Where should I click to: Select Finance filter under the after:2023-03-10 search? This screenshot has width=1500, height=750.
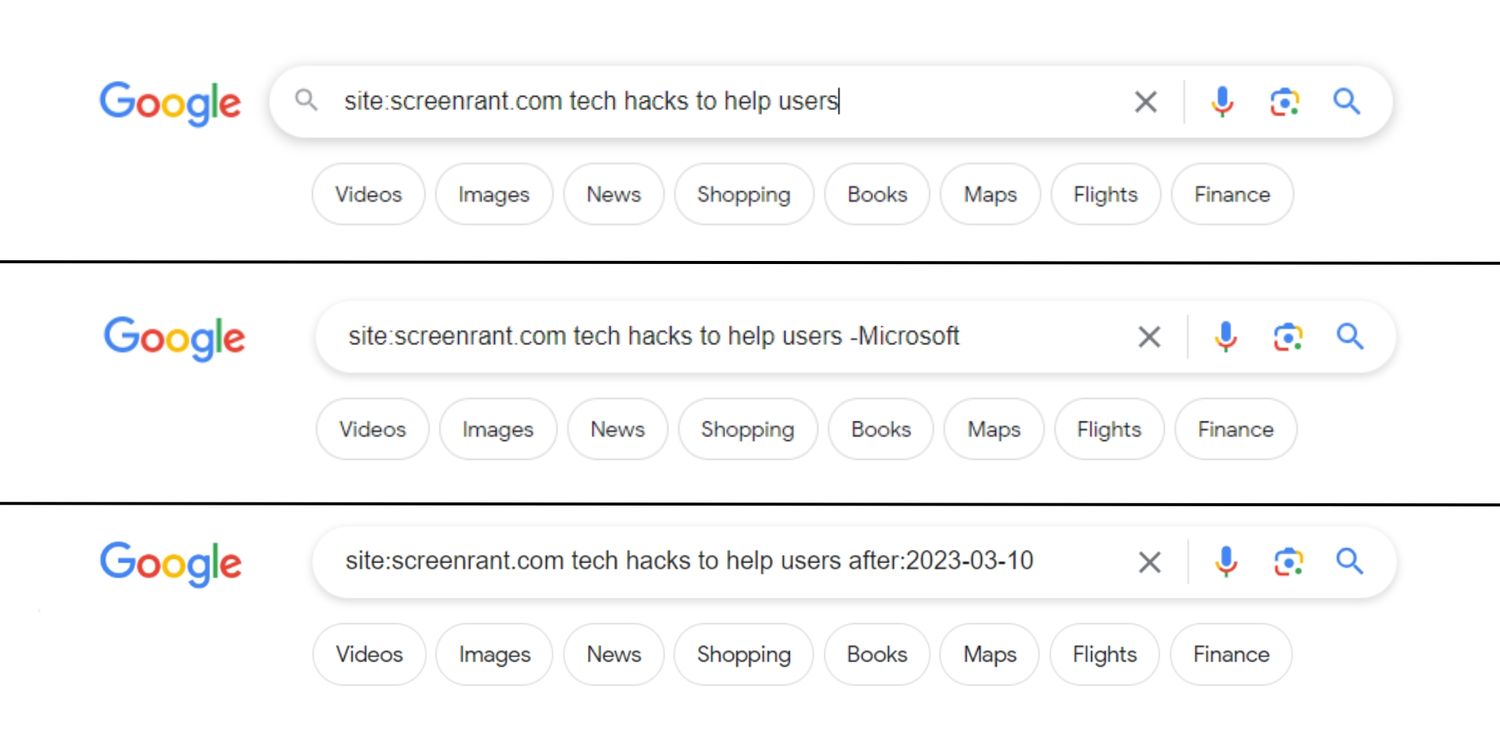tap(1231, 654)
